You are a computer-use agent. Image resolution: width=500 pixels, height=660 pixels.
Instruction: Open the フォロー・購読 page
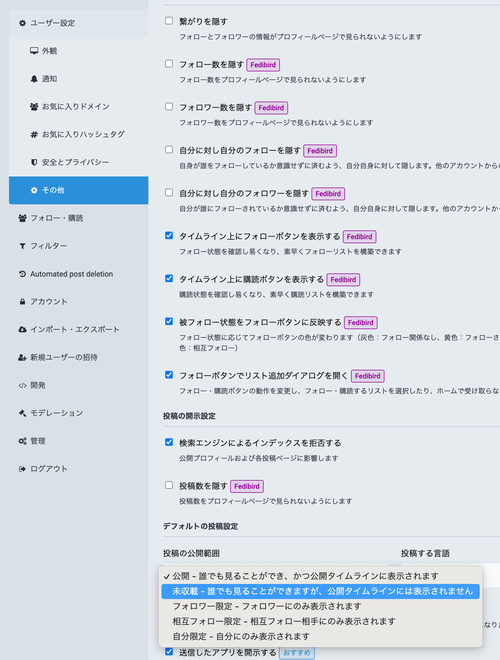pos(79,218)
